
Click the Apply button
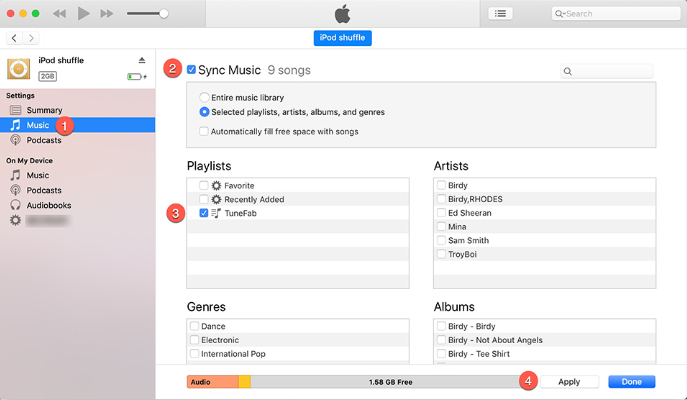(569, 382)
